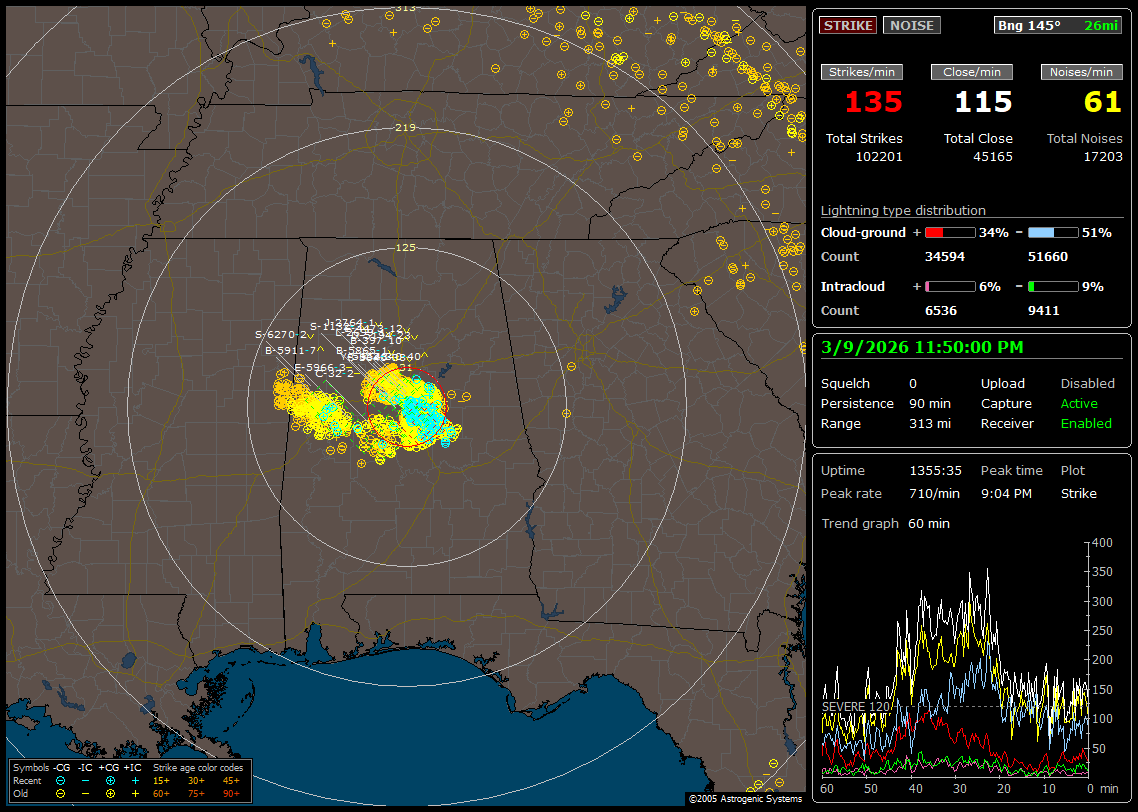Click the storm label B-5911-7
Viewport: 1138px width, 812px height.
pyautogui.click(x=290, y=351)
